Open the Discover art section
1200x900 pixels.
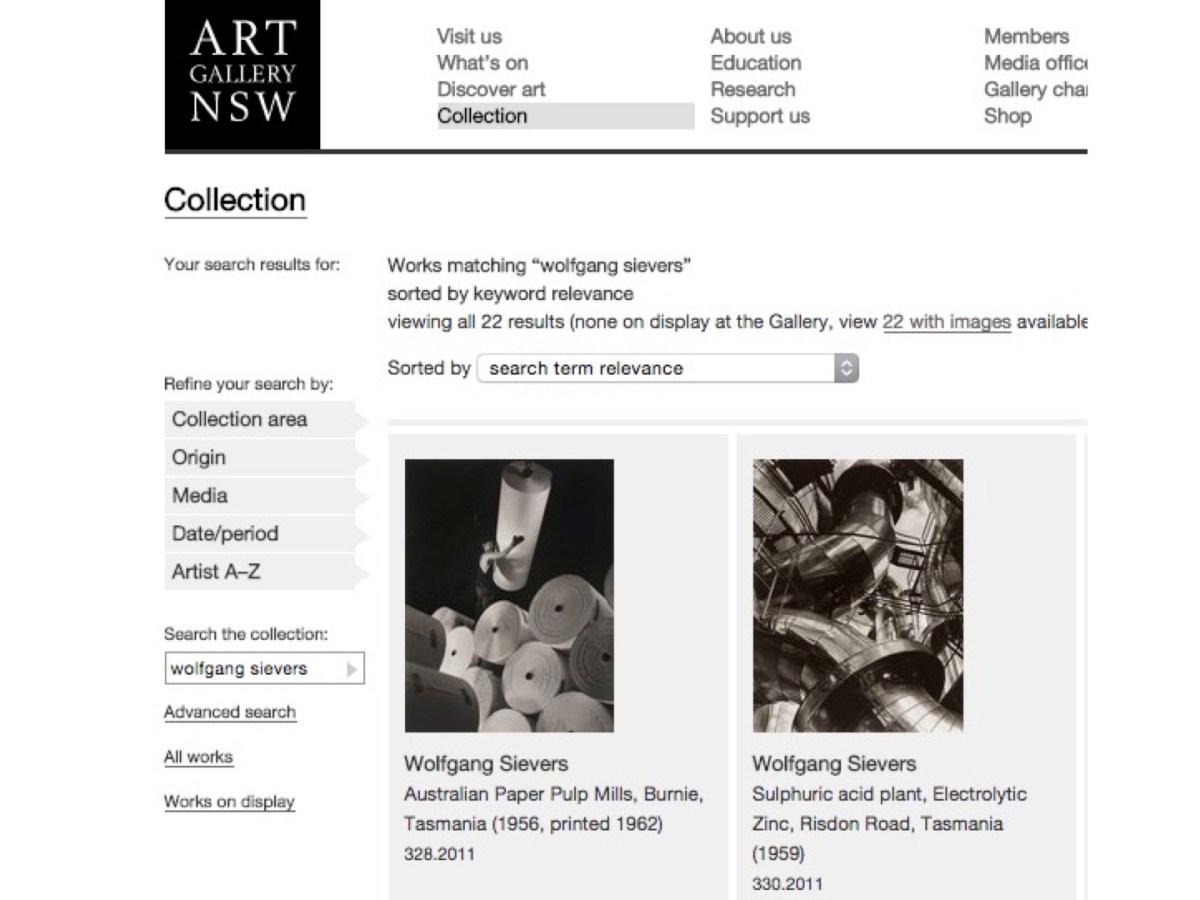491,89
